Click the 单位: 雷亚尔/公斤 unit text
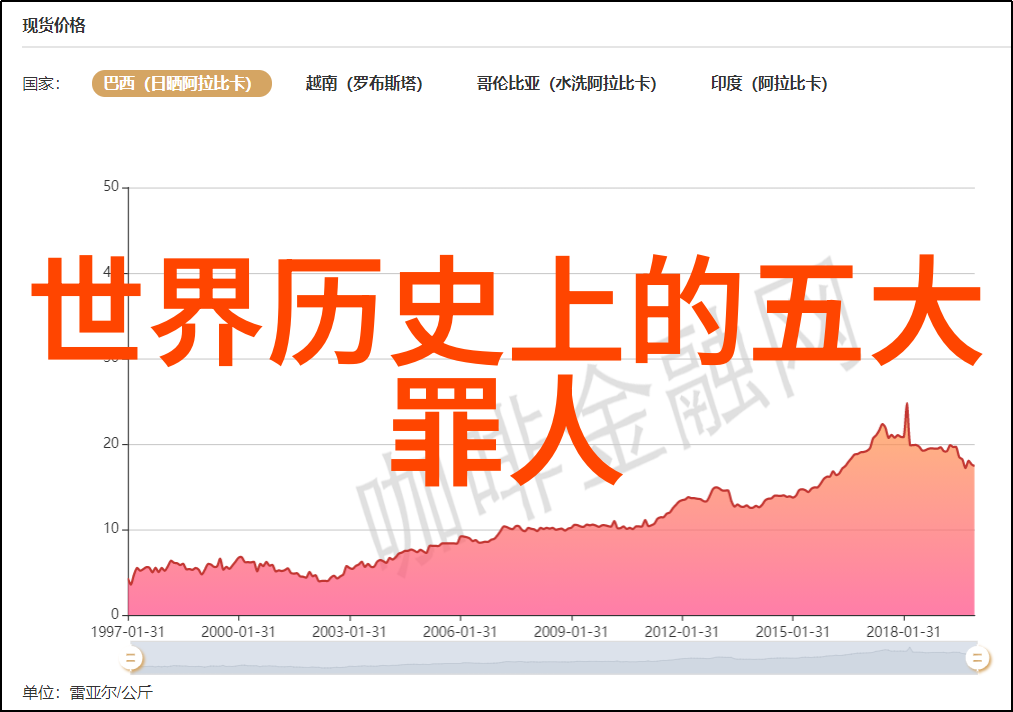This screenshot has height=712, width=1013. coord(87,693)
